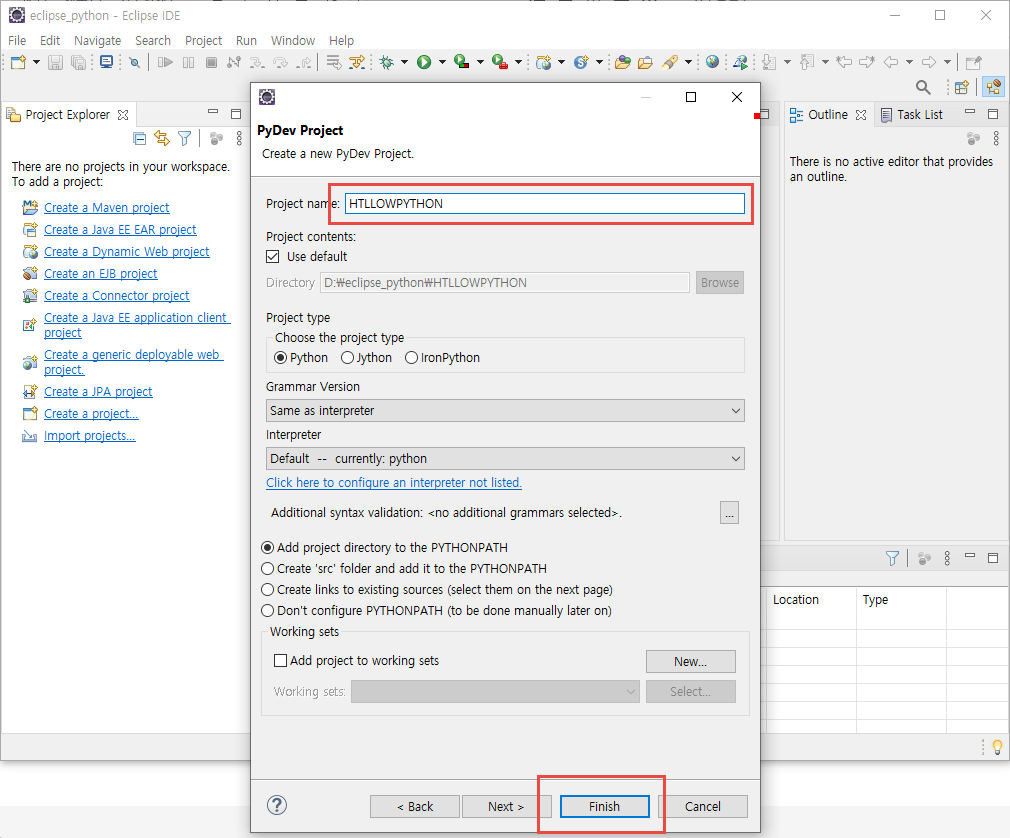1010x838 pixels.
Task: Open the Terminal monitor icon in toolbar
Action: pyautogui.click(x=106, y=62)
